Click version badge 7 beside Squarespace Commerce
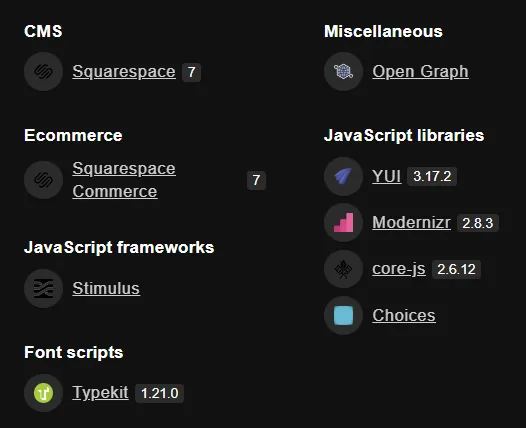The image size is (526, 428). click(256, 180)
